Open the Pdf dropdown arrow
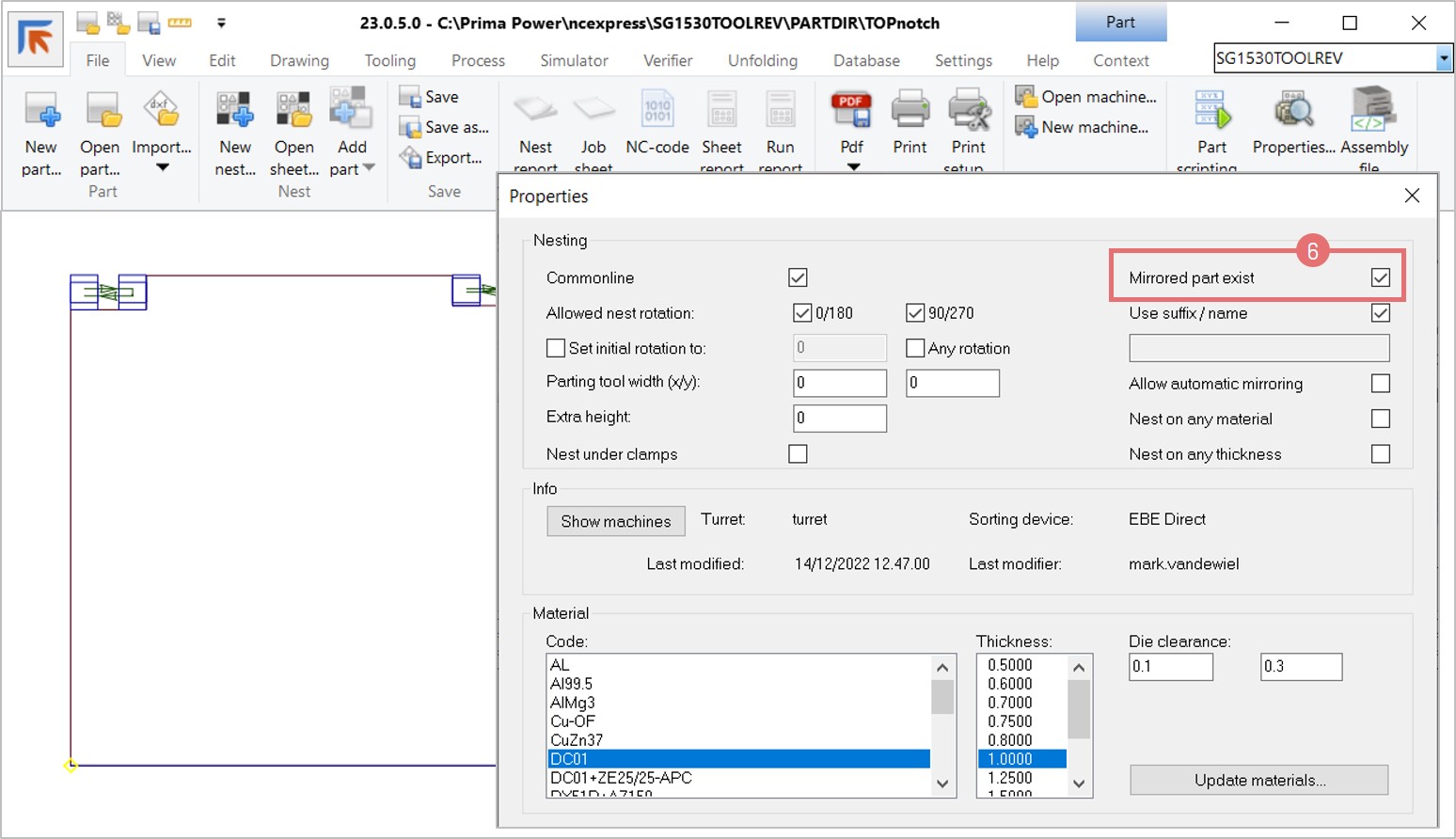This screenshot has width=1456, height=839. pyautogui.click(x=853, y=167)
